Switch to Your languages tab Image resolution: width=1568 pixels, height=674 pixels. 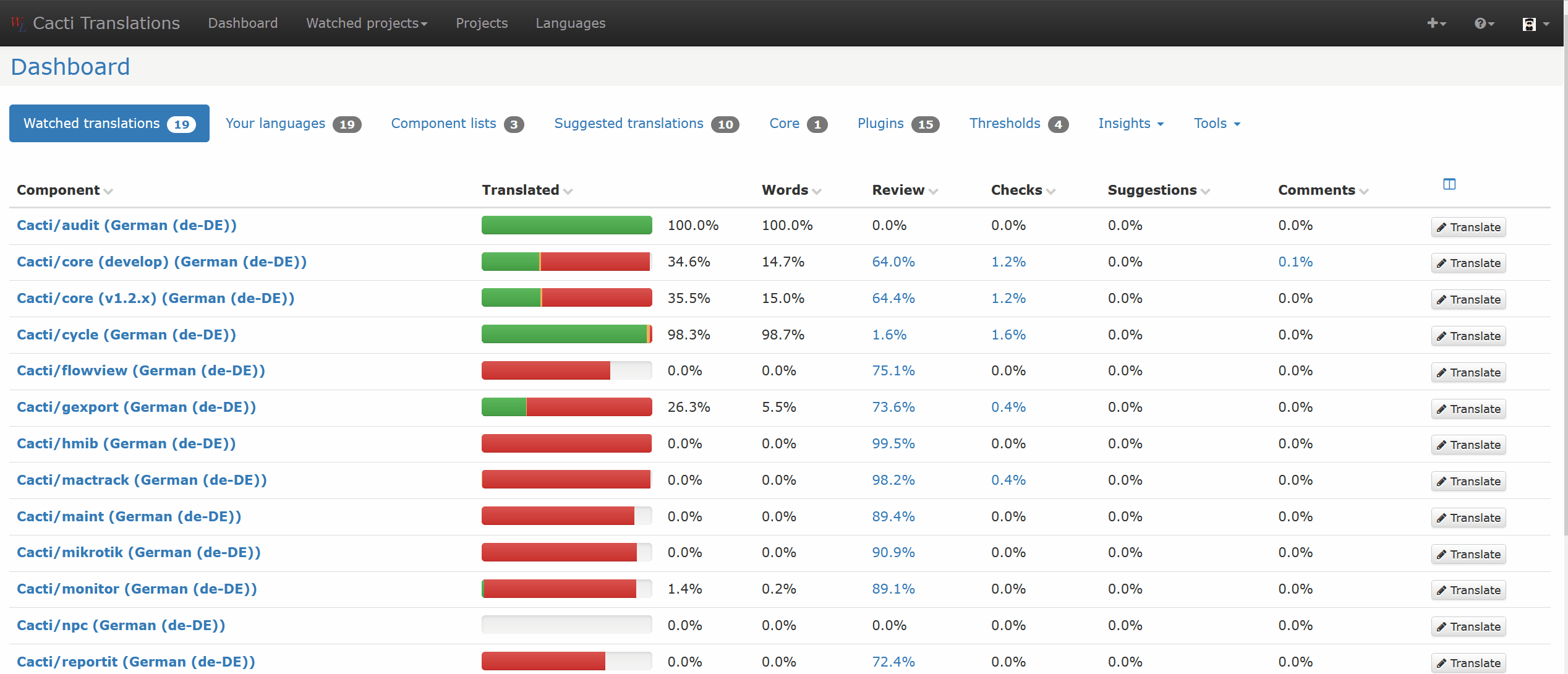point(293,124)
